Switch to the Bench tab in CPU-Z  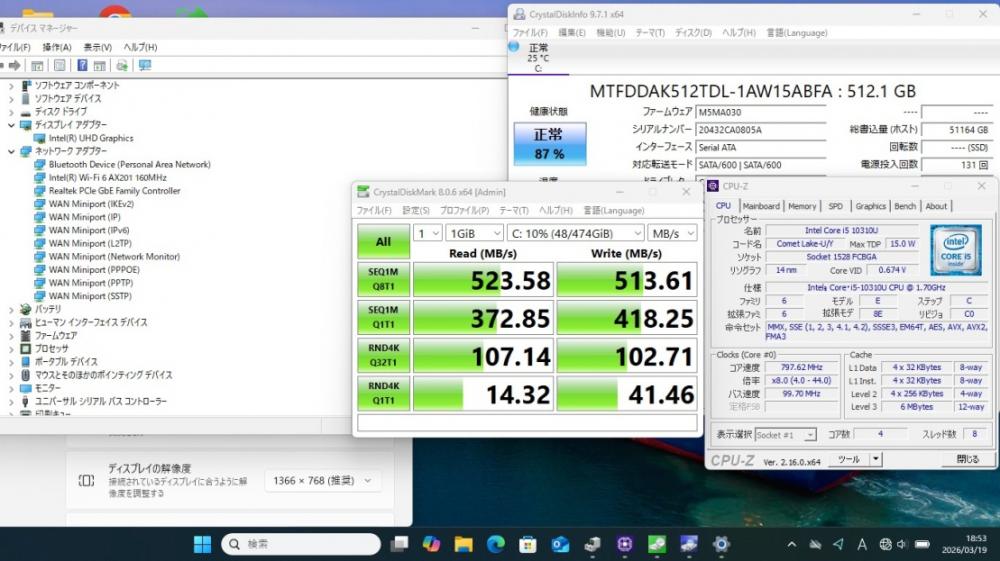pyautogui.click(x=905, y=206)
